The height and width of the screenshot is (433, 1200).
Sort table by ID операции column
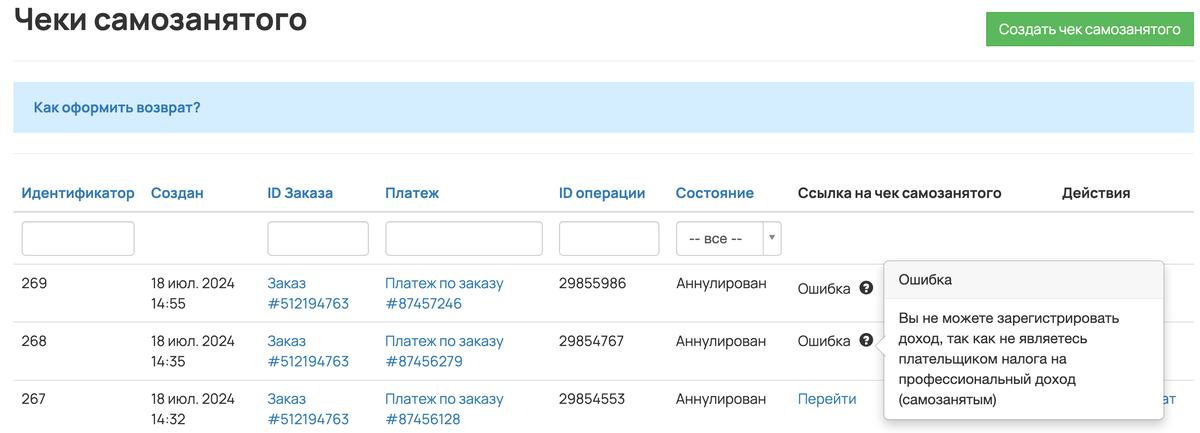point(602,193)
